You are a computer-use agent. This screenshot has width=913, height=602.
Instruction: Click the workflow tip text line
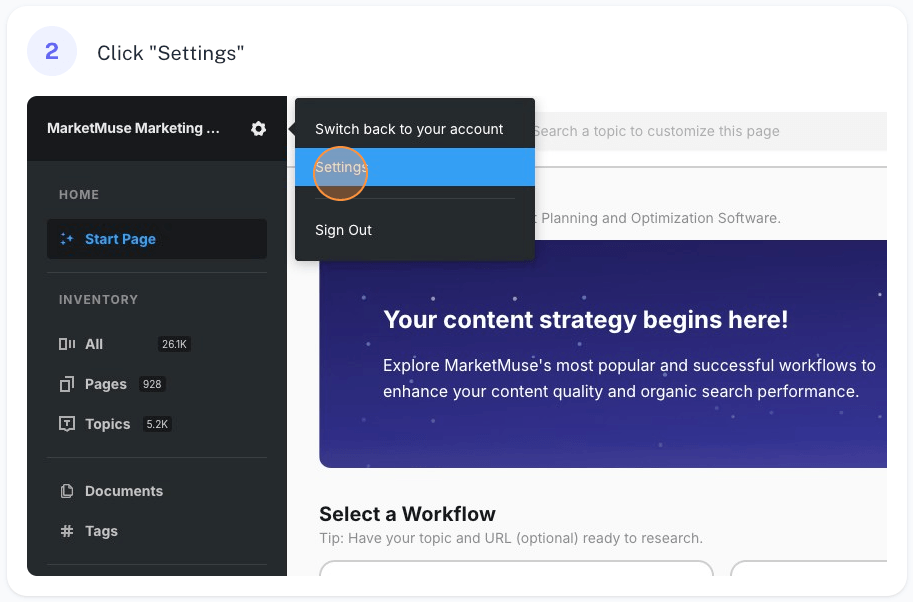(x=511, y=539)
